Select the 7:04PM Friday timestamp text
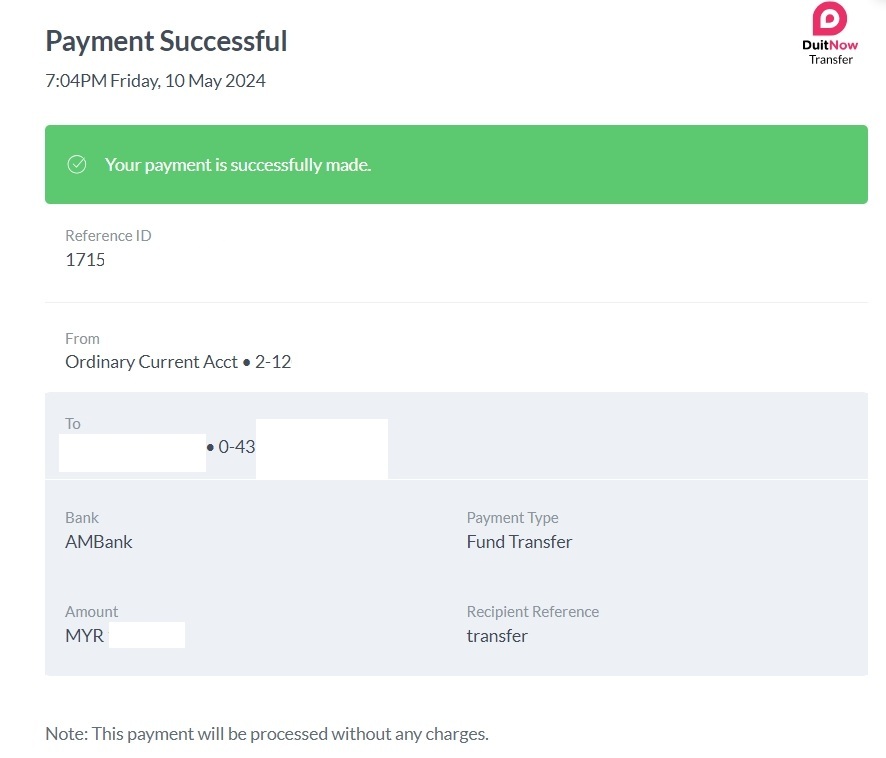Viewport: 886px width, 758px height. (155, 81)
